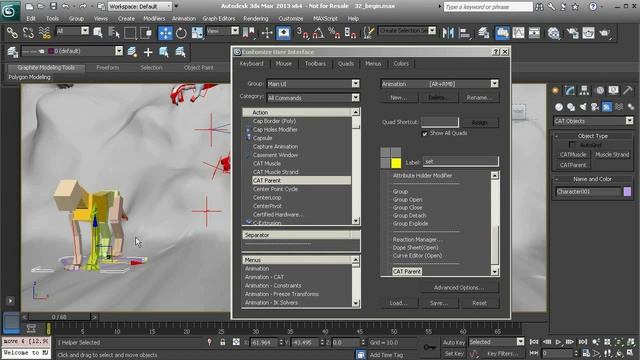
Task: Toggle Set Key mode
Action: (x=453, y=353)
